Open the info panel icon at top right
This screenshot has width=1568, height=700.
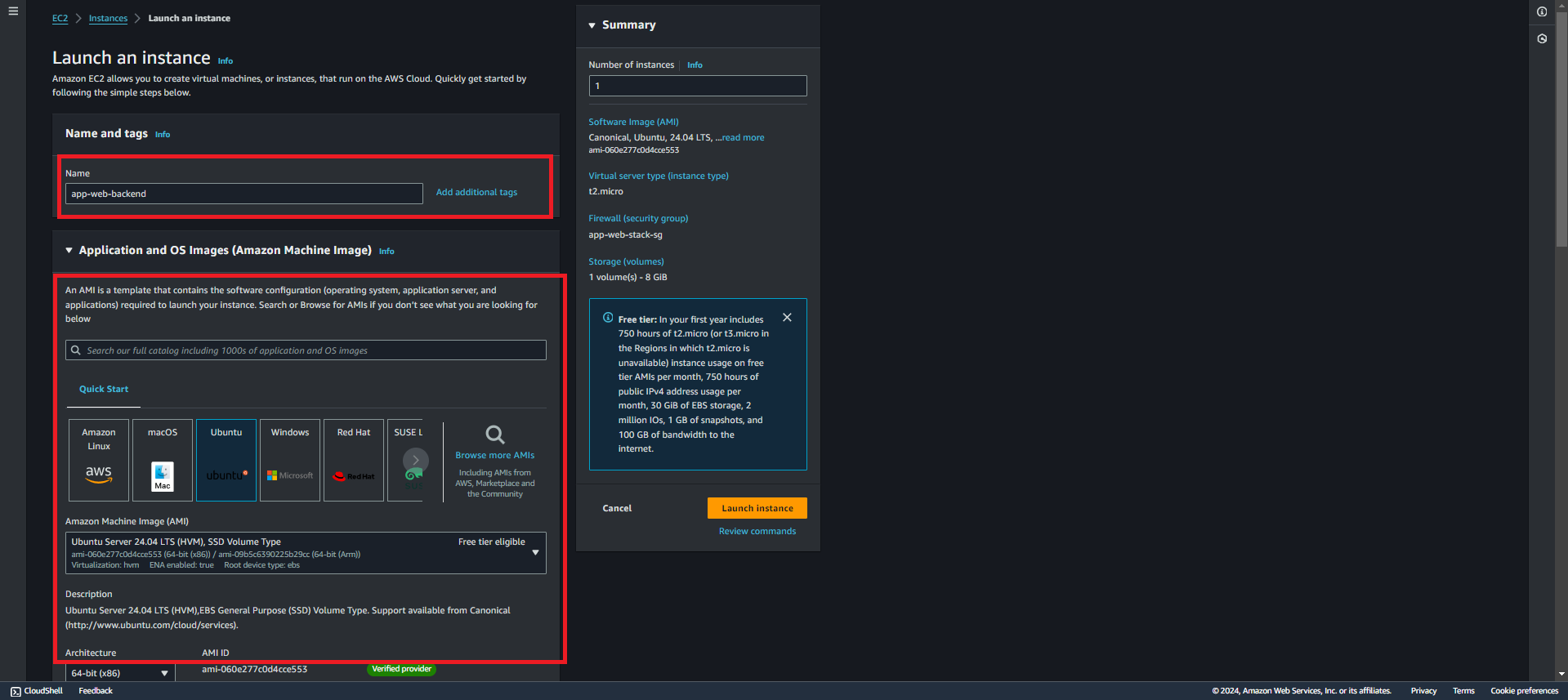1542,11
